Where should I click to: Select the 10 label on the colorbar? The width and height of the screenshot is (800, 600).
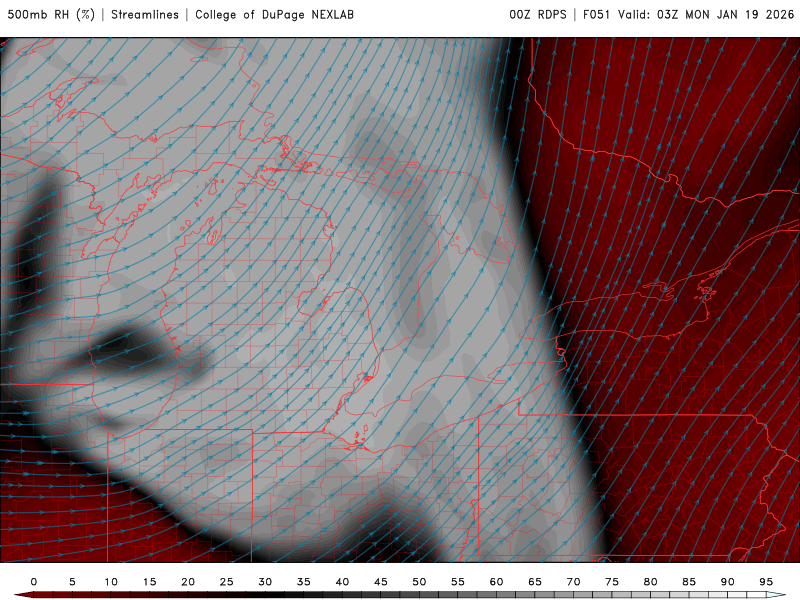tap(111, 582)
